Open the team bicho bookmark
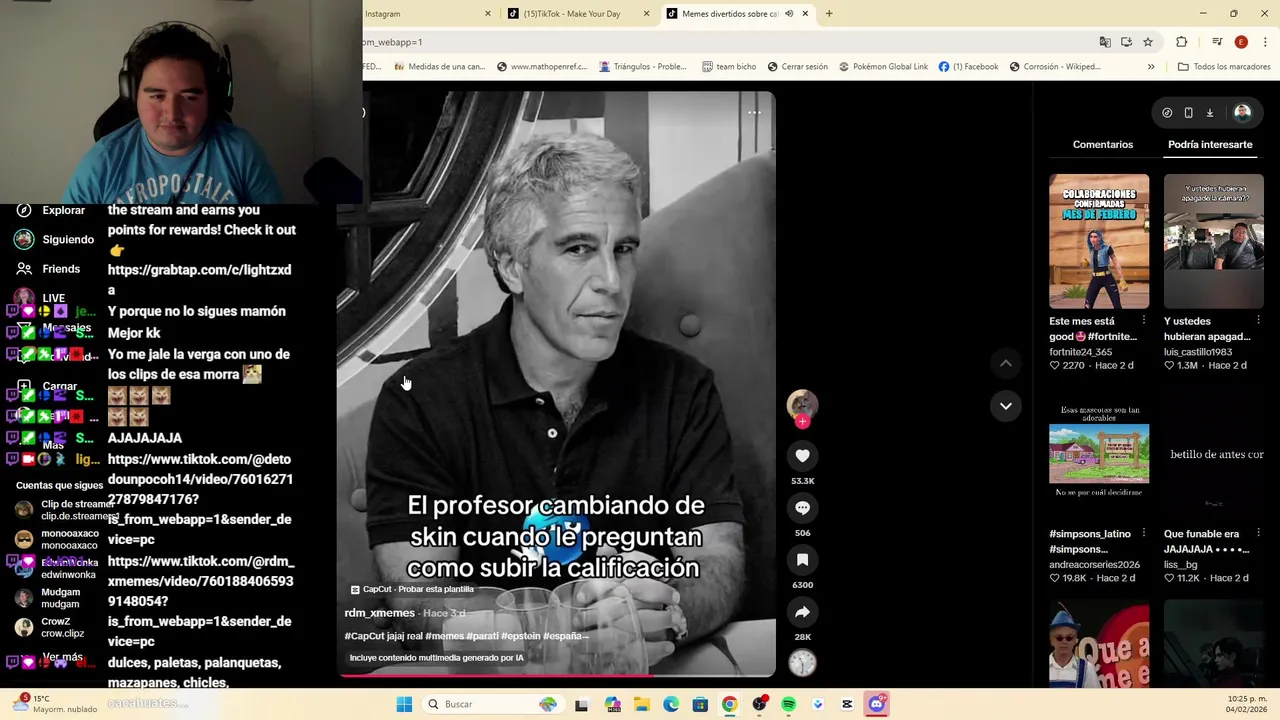 [729, 67]
